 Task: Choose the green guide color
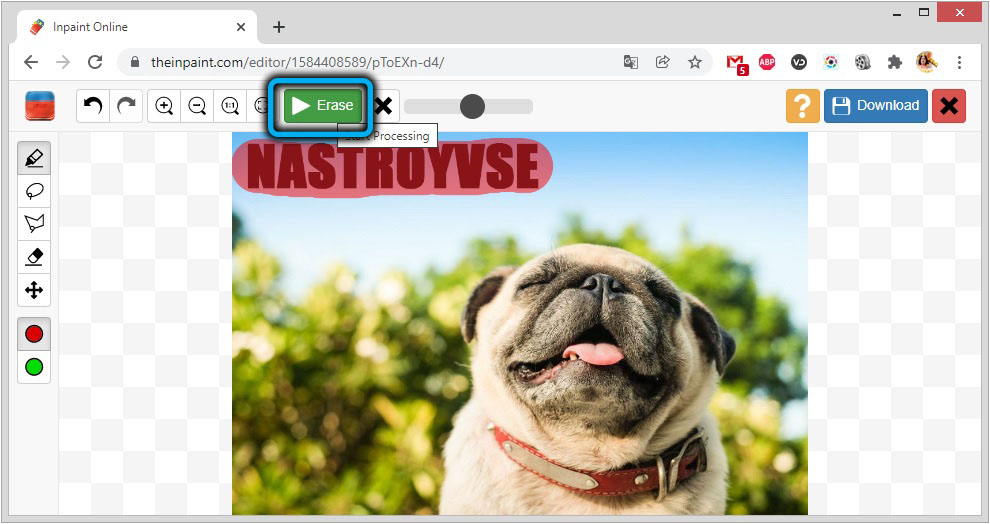point(34,367)
